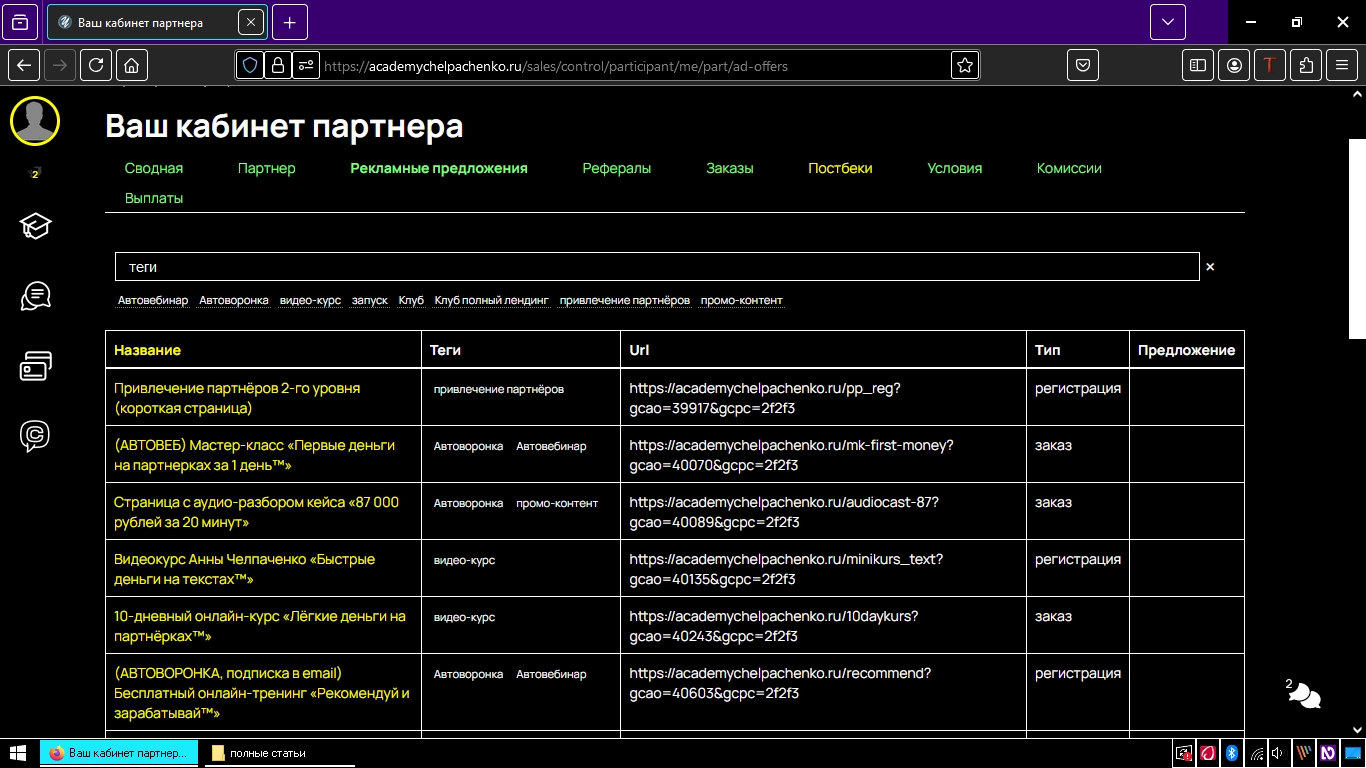Click the pp_reg URL cell text

[x=765, y=398]
